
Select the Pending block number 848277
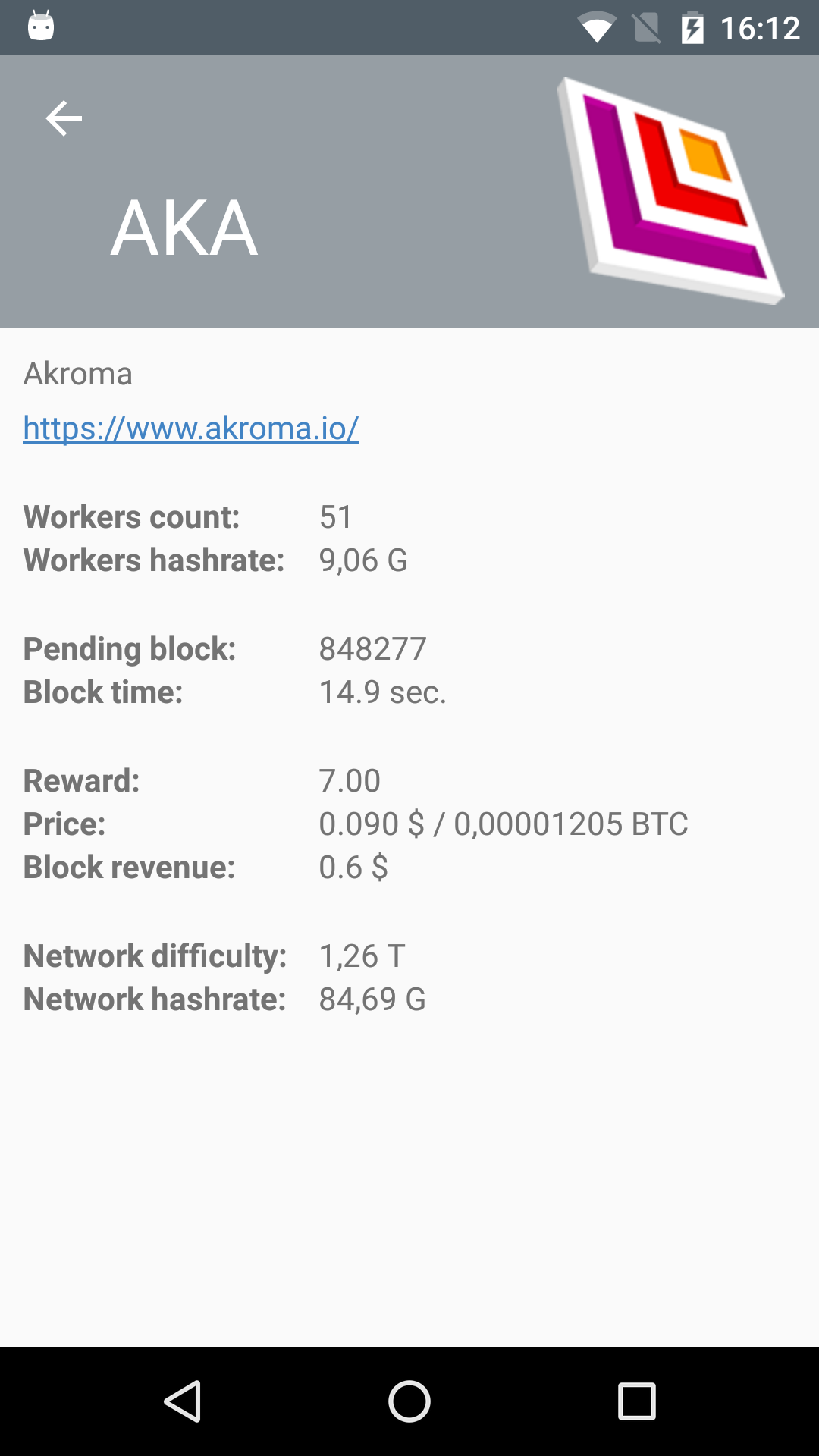pos(372,649)
